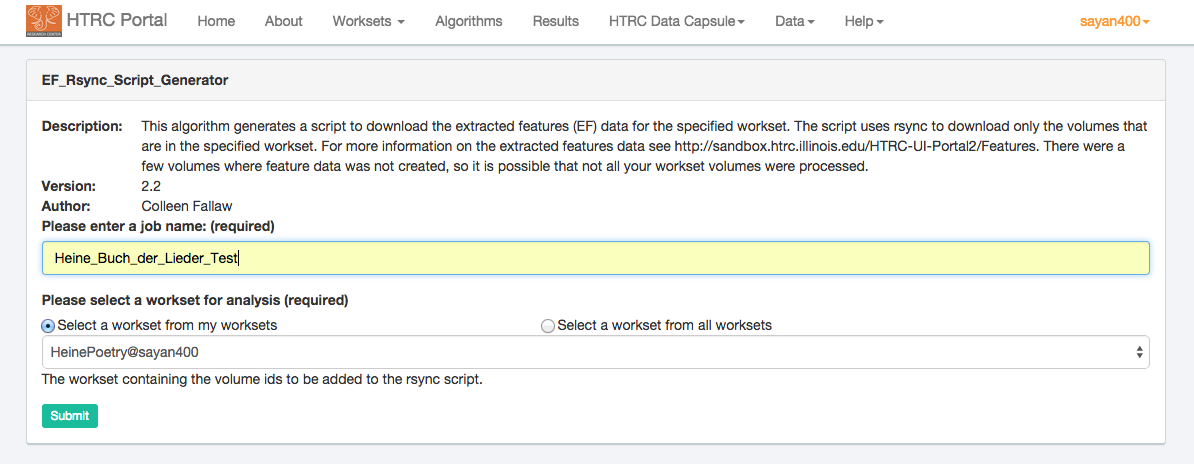1194x464 pixels.
Task: Open the Data dropdown menu
Action: (x=794, y=21)
